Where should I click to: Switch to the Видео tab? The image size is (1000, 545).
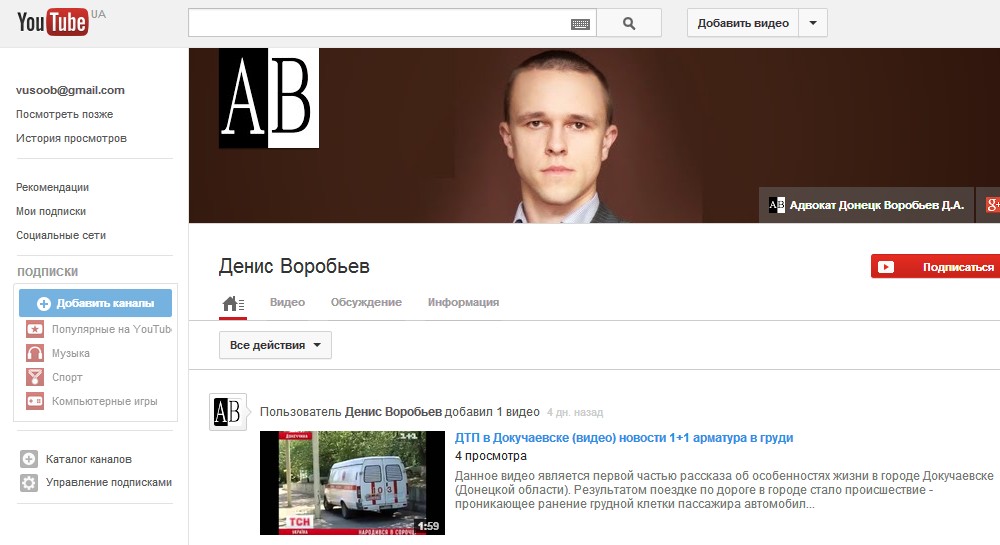point(287,302)
